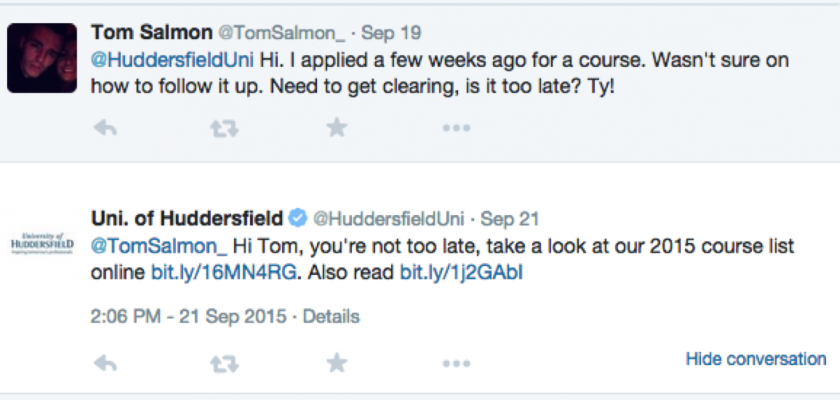Click the @HuddersfieldUni mention in Tom's tweet

[x=154, y=60]
